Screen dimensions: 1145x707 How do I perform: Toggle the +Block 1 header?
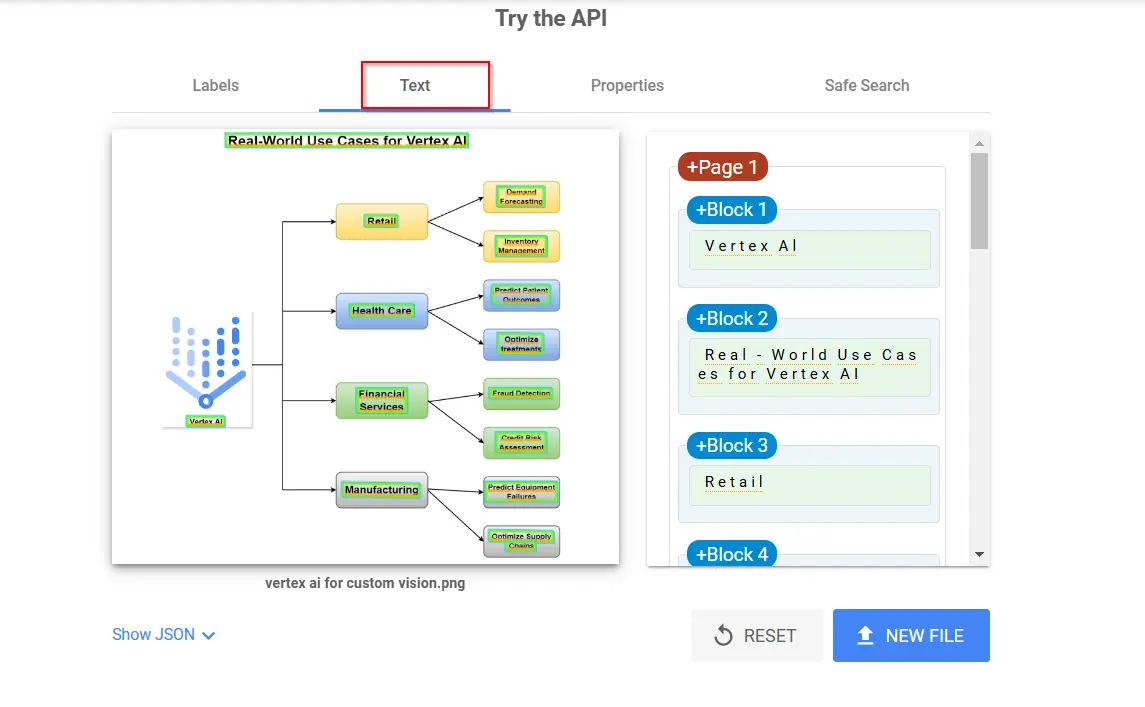pos(731,210)
